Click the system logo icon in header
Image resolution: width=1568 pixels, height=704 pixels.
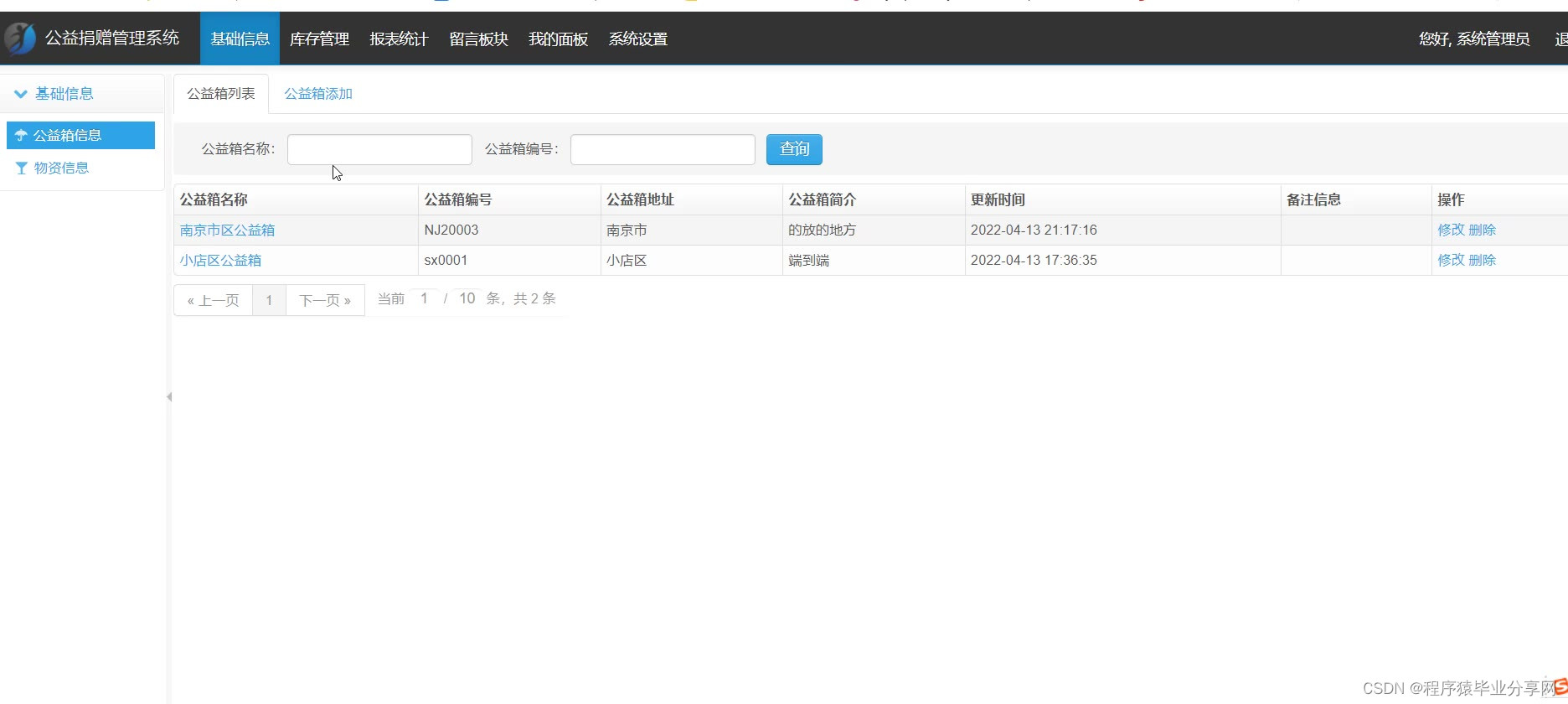[20, 39]
